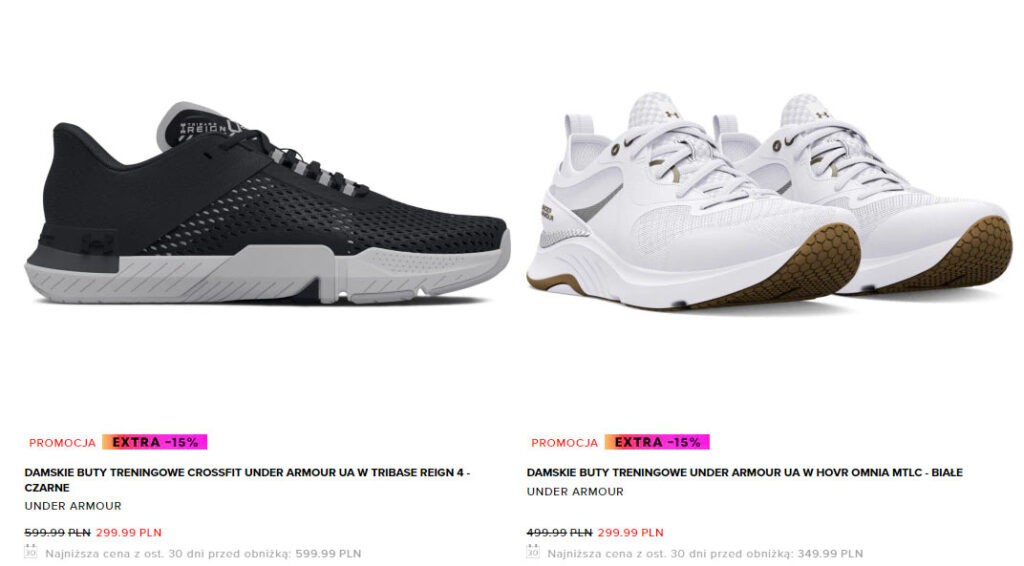Click the Extra -15% badge on the white shoe
This screenshot has height=566, width=1024.
tap(657, 442)
